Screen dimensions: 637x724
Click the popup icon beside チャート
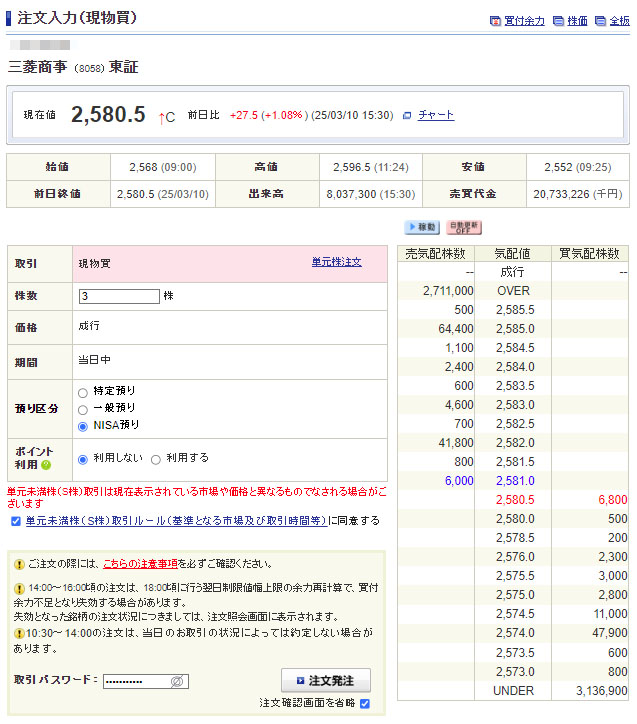pos(407,116)
